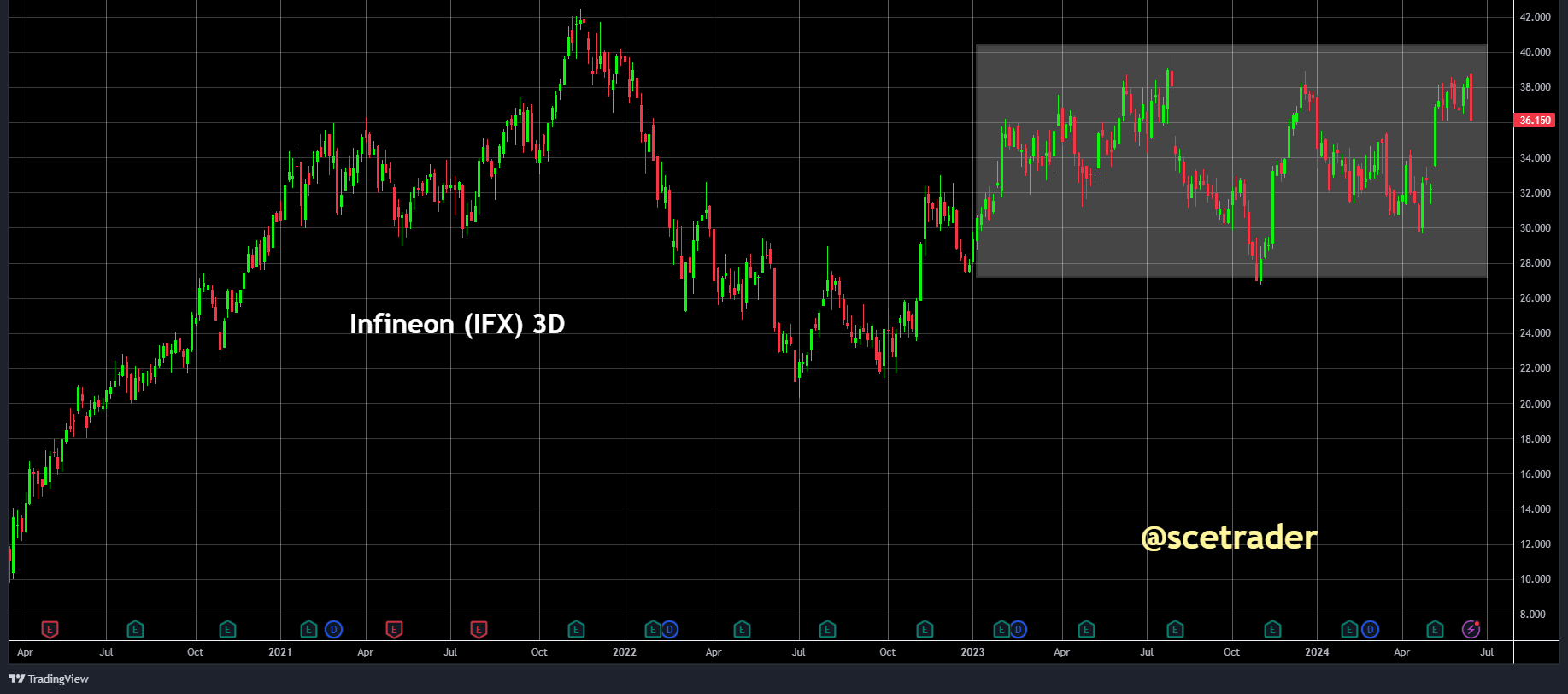Screen dimensions: 1568x694
Task: Open the blue dividend marker in early 2021
Action: point(334,630)
